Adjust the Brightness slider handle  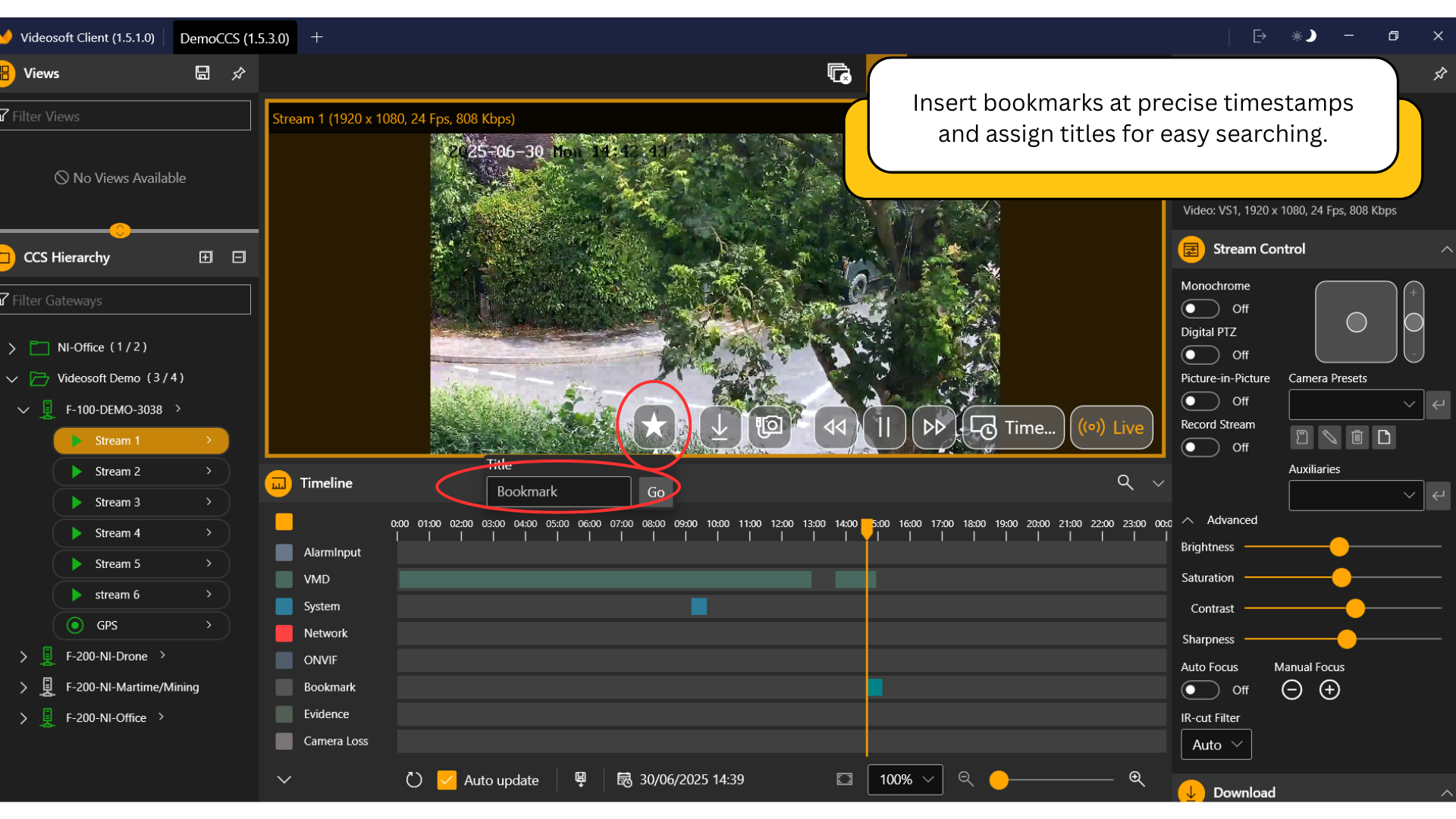(x=1339, y=547)
